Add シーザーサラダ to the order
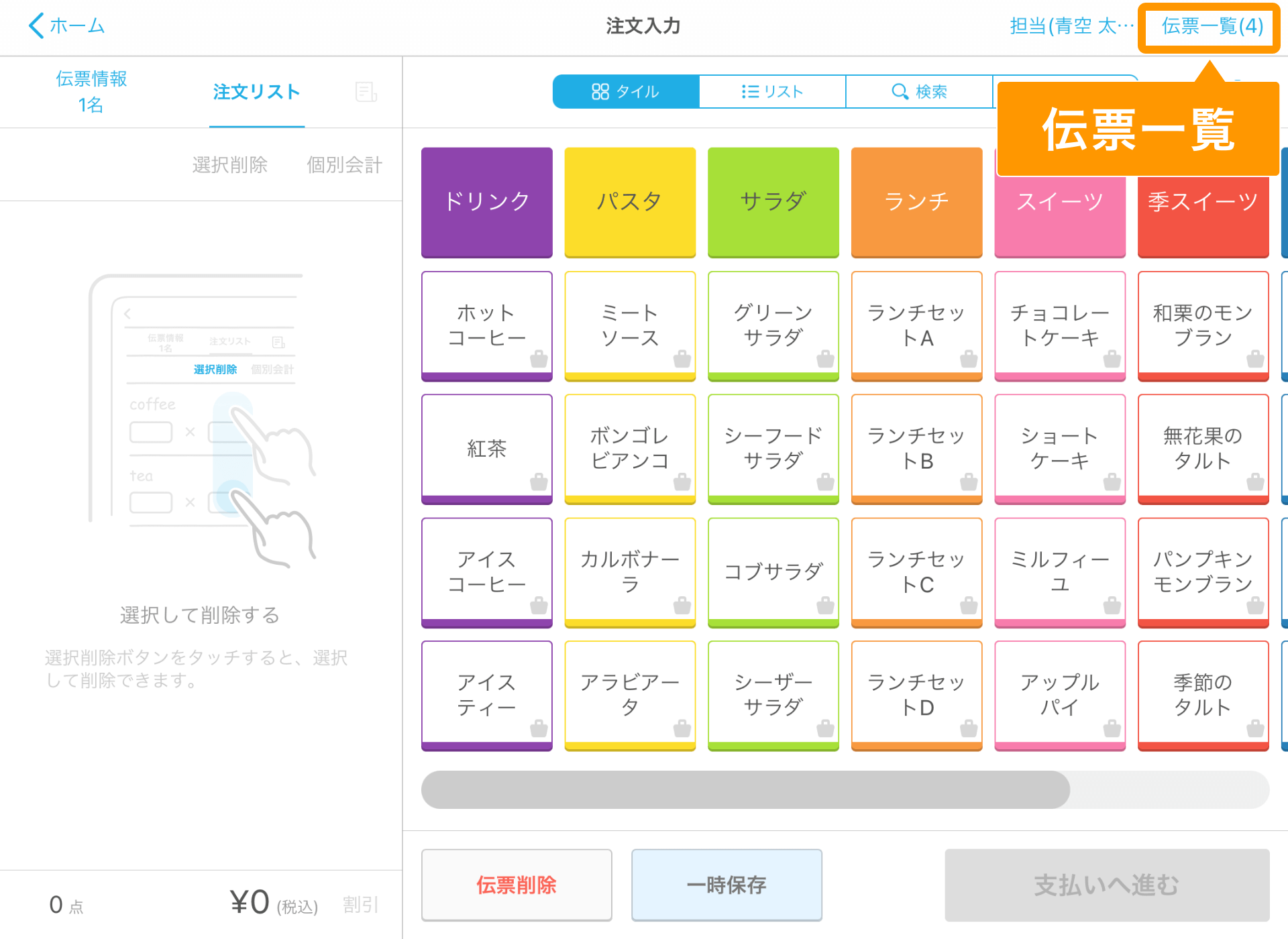 click(x=773, y=696)
